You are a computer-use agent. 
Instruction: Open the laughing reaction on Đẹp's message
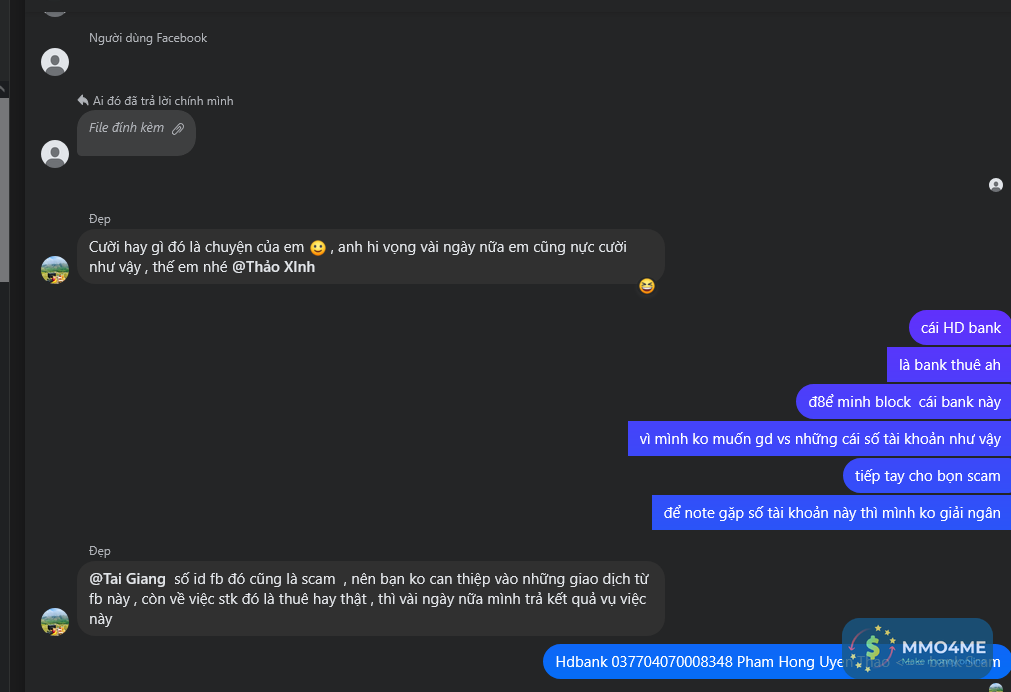(x=647, y=286)
